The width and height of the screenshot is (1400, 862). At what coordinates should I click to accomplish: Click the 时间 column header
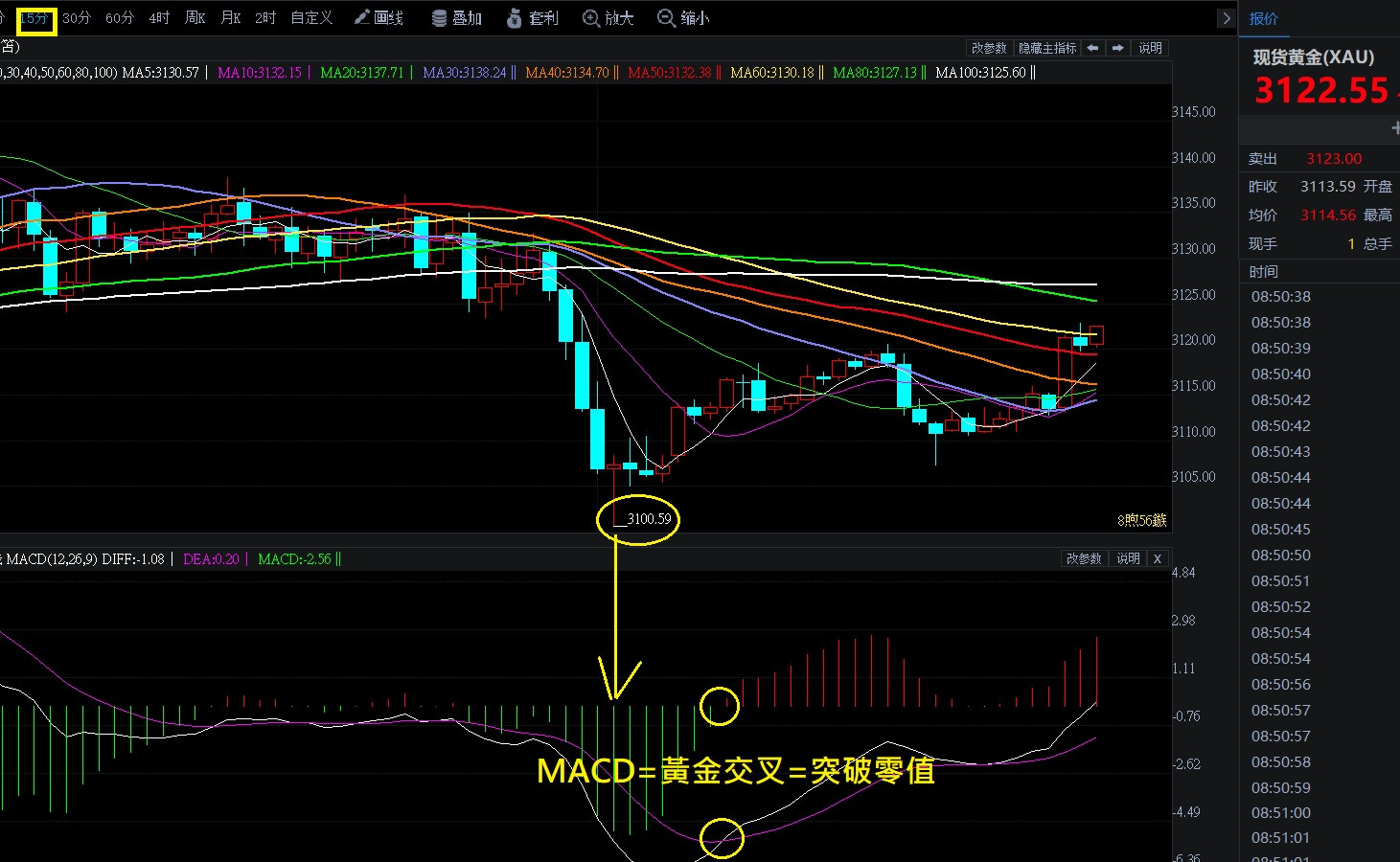coord(1264,272)
